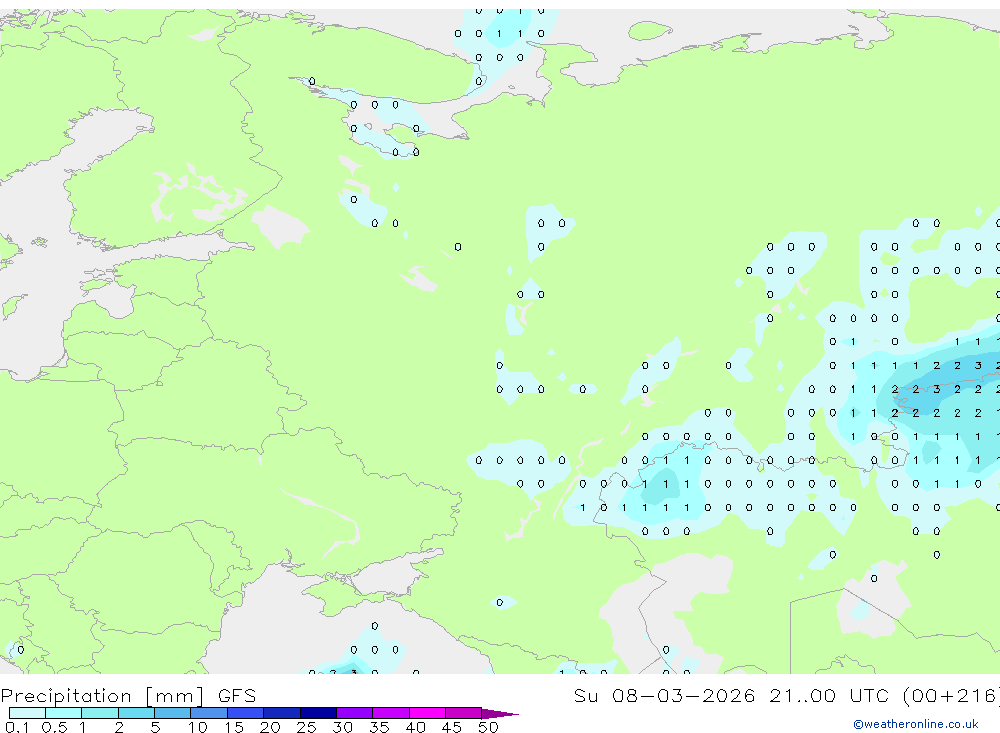Click the legend label '50'
This screenshot has height=733, width=1000.
(488, 727)
